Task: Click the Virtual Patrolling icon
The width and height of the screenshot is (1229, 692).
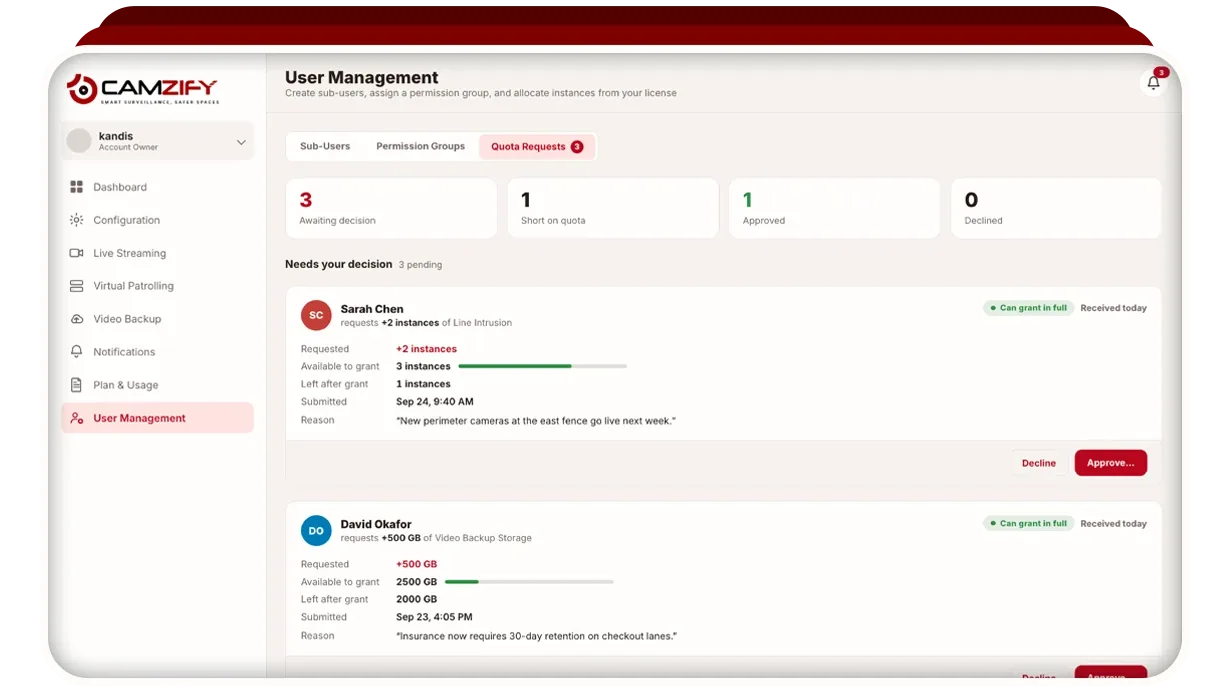Action: pos(76,286)
